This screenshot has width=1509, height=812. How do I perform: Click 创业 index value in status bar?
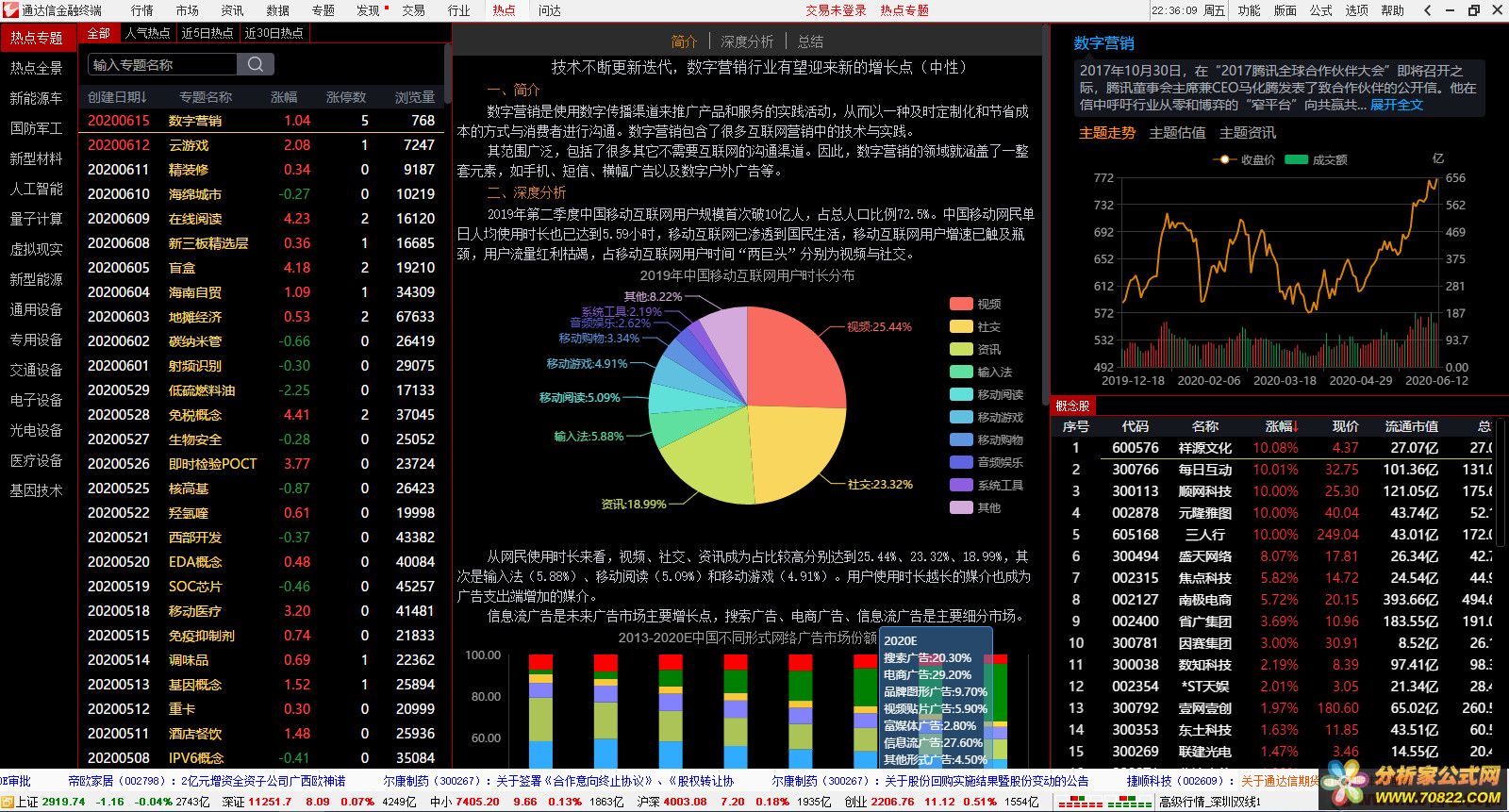pos(892,802)
